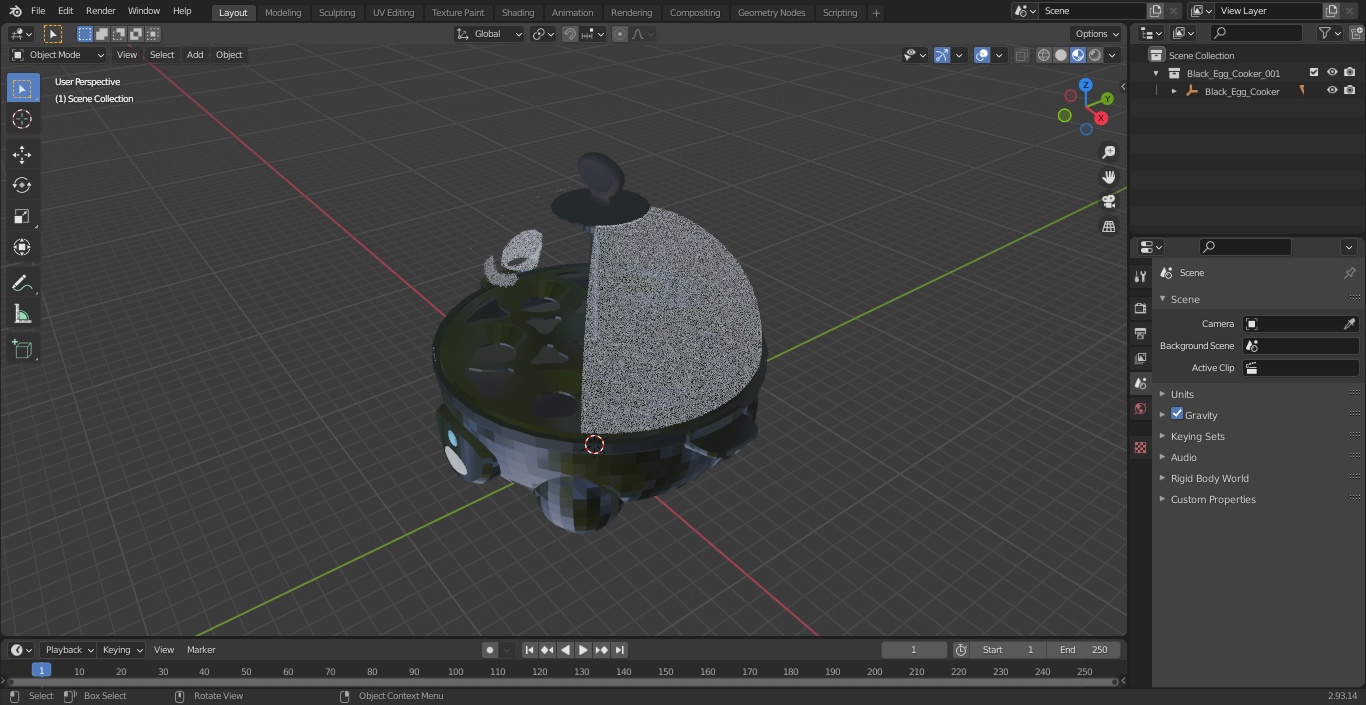Activate the Transform tool
The width and height of the screenshot is (1366, 705).
click(x=22, y=247)
